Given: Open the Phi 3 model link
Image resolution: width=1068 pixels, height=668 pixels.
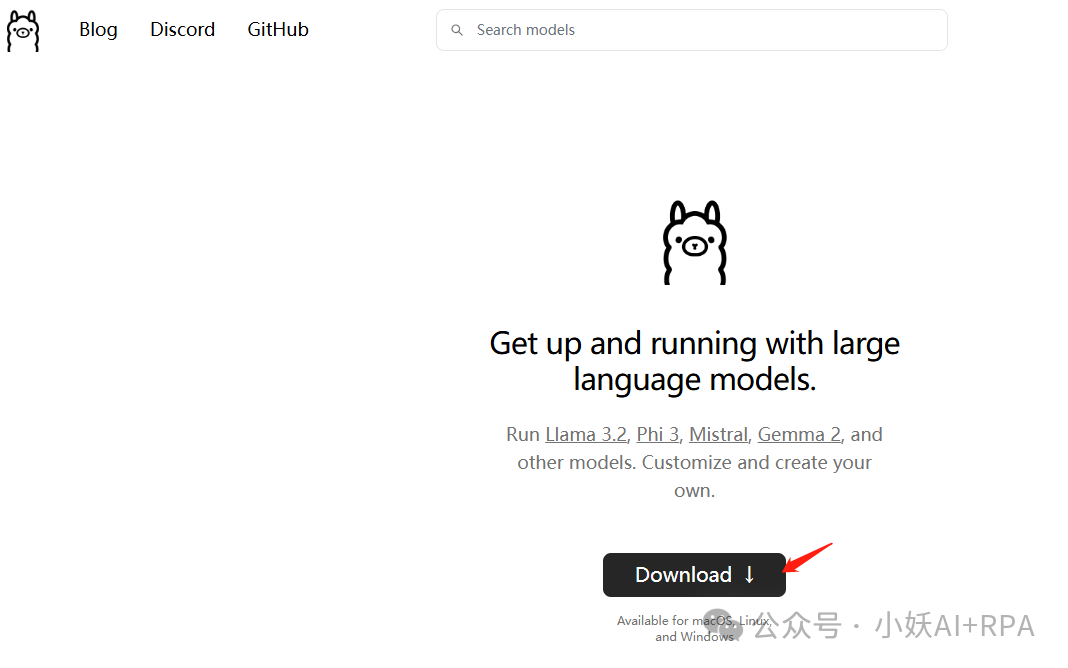Looking at the screenshot, I should pos(657,434).
